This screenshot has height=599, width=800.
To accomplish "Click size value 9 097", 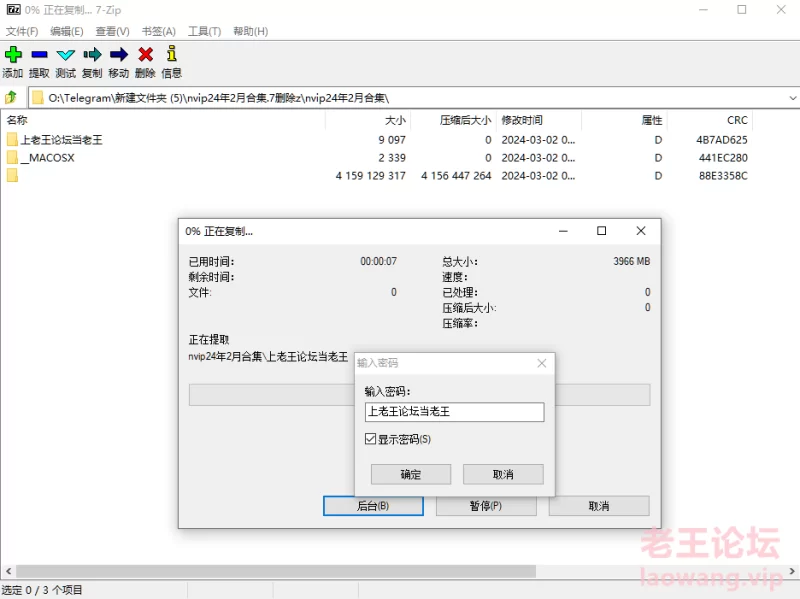I will (392, 140).
